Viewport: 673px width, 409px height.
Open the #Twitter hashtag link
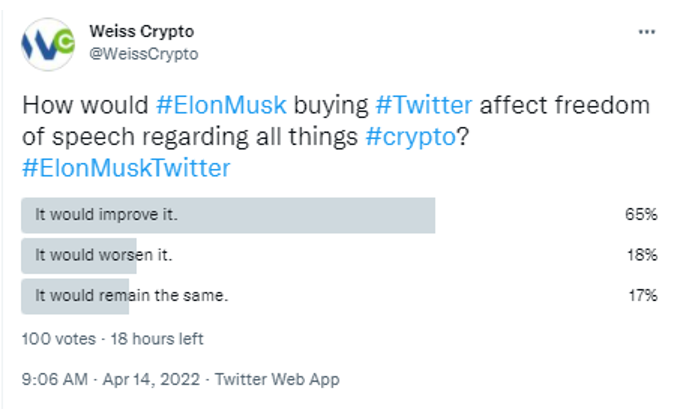(424, 105)
